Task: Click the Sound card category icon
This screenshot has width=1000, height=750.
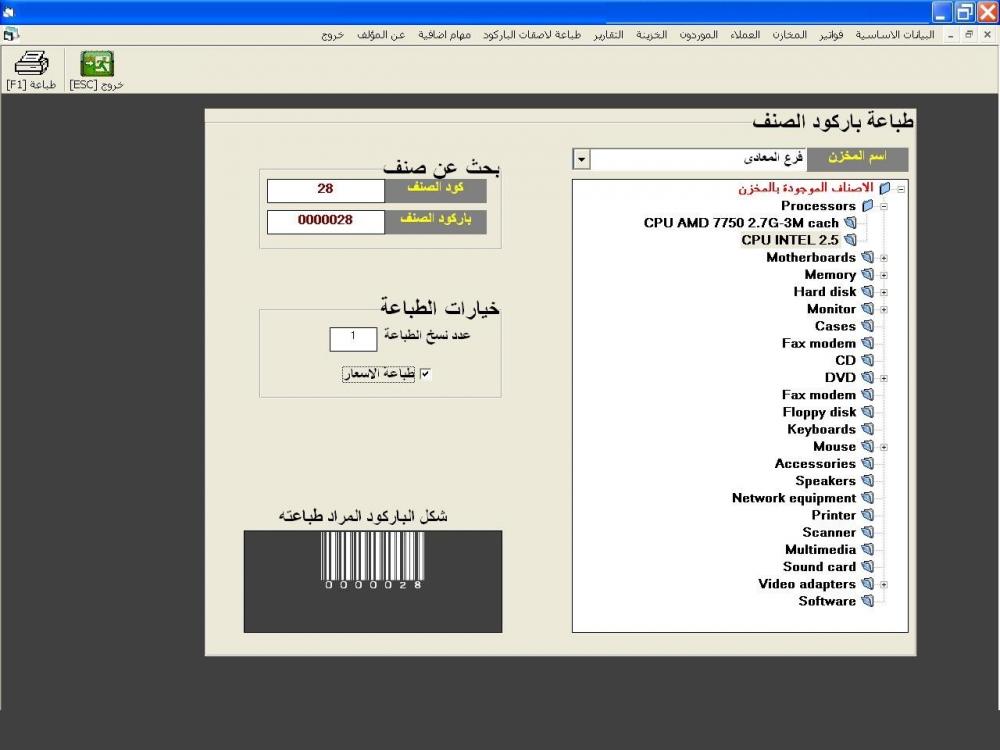Action: point(867,567)
